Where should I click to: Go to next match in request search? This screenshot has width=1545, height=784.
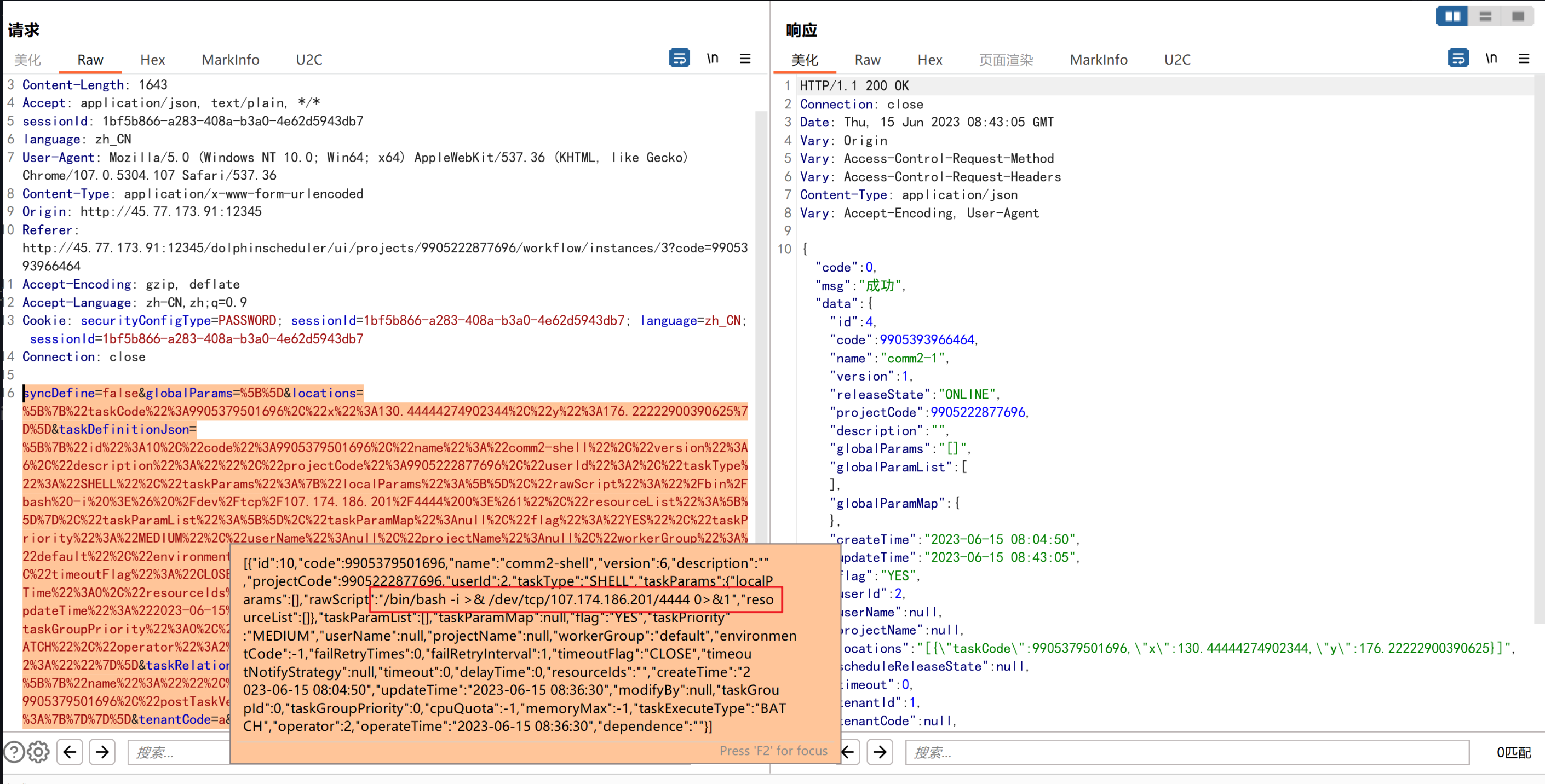pyautogui.click(x=102, y=752)
